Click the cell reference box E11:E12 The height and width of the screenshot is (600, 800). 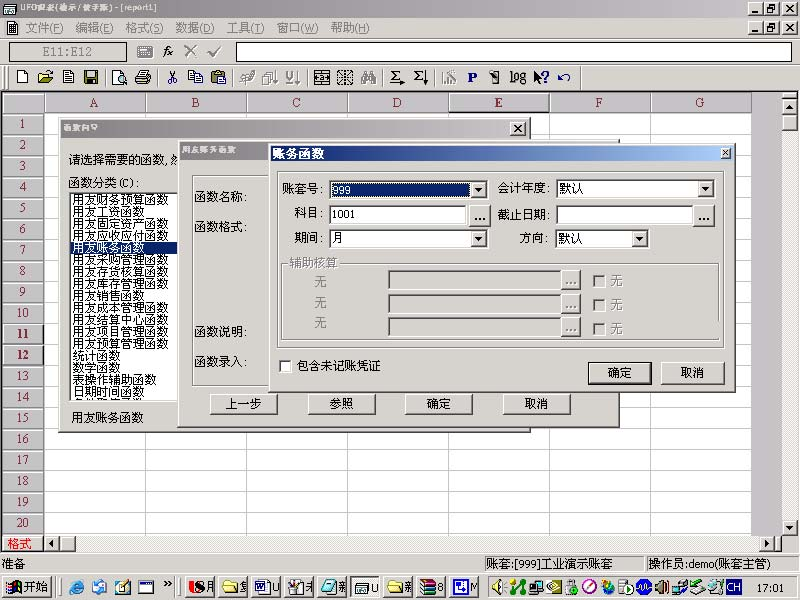tap(67, 52)
